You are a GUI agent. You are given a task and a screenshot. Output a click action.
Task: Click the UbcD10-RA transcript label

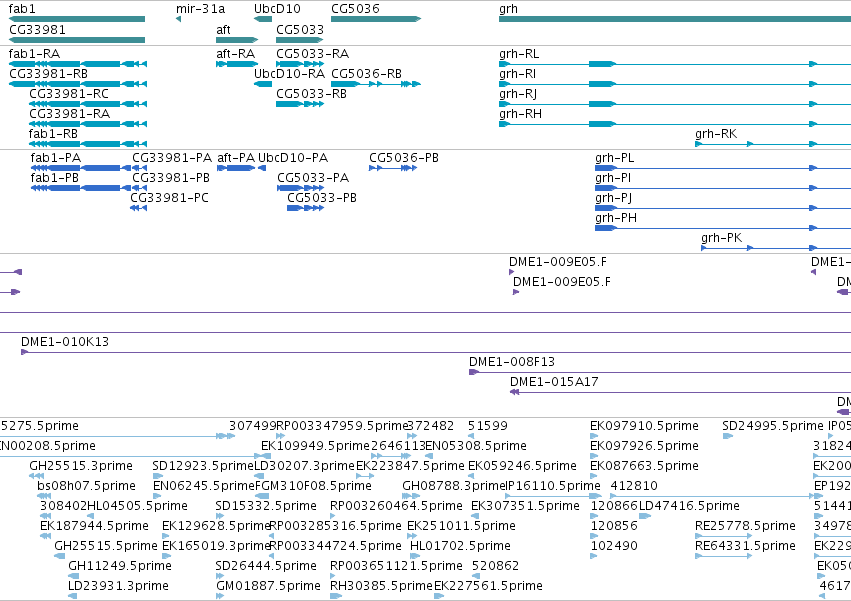[289, 73]
